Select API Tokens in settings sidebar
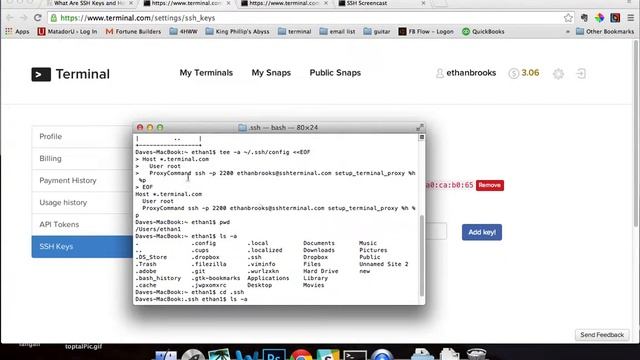This screenshot has height=360, width=640. [82, 224]
